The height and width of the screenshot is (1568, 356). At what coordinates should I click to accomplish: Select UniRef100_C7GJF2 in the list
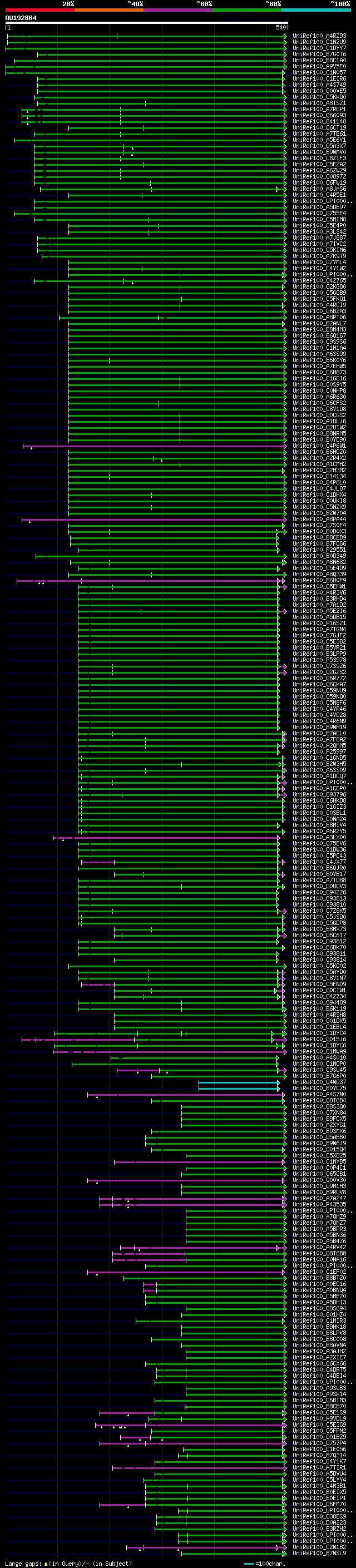tap(319, 635)
